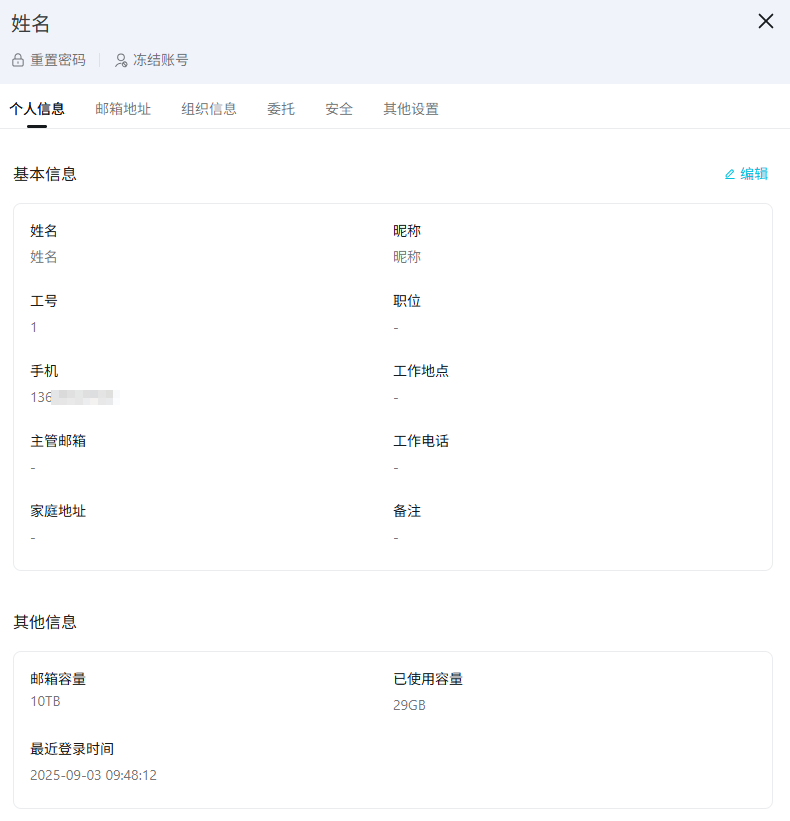Open the 其他设置 tab
Screen dimensions: 790x821
pyautogui.click(x=411, y=109)
